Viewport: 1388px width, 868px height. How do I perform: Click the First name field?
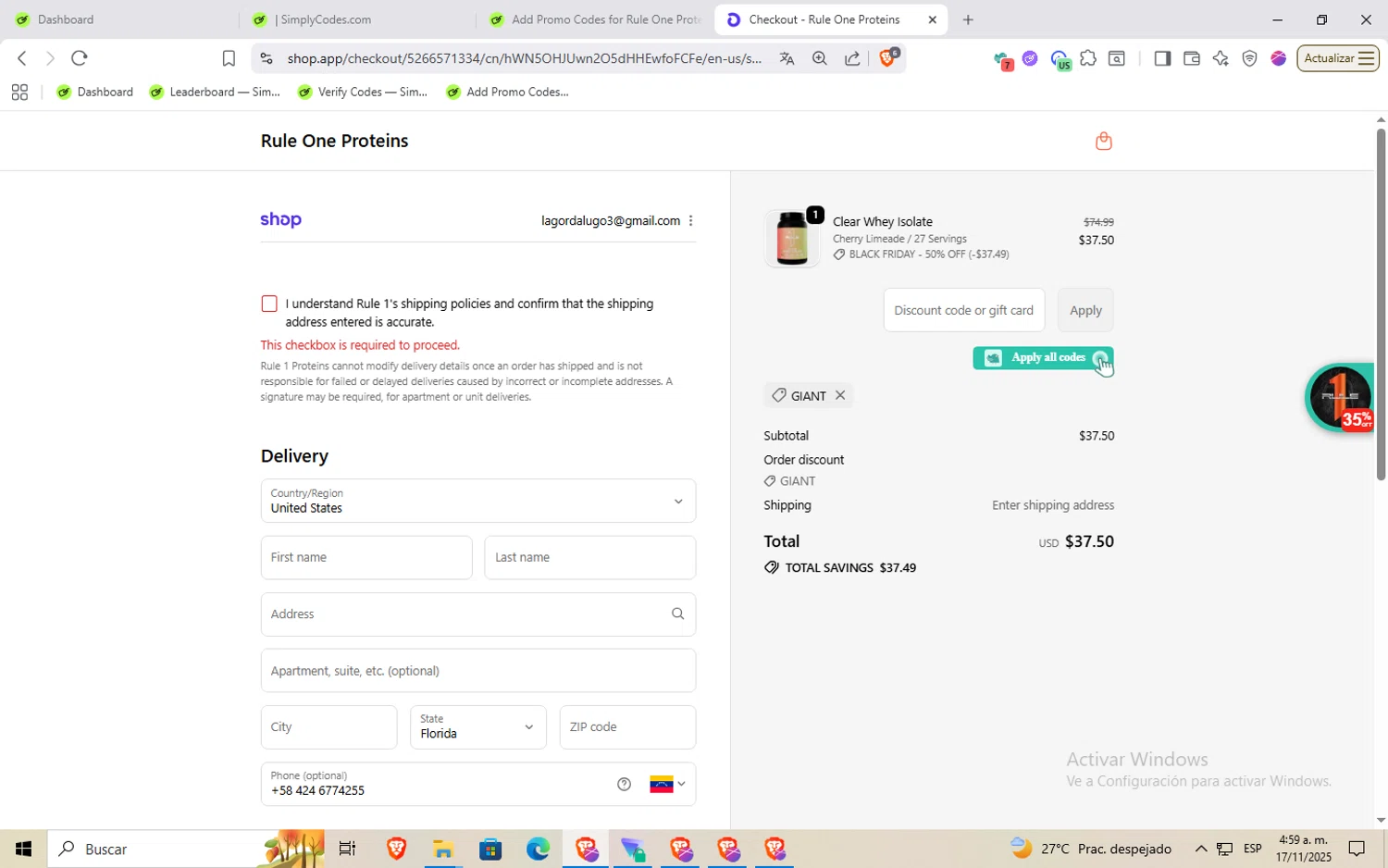click(x=366, y=557)
